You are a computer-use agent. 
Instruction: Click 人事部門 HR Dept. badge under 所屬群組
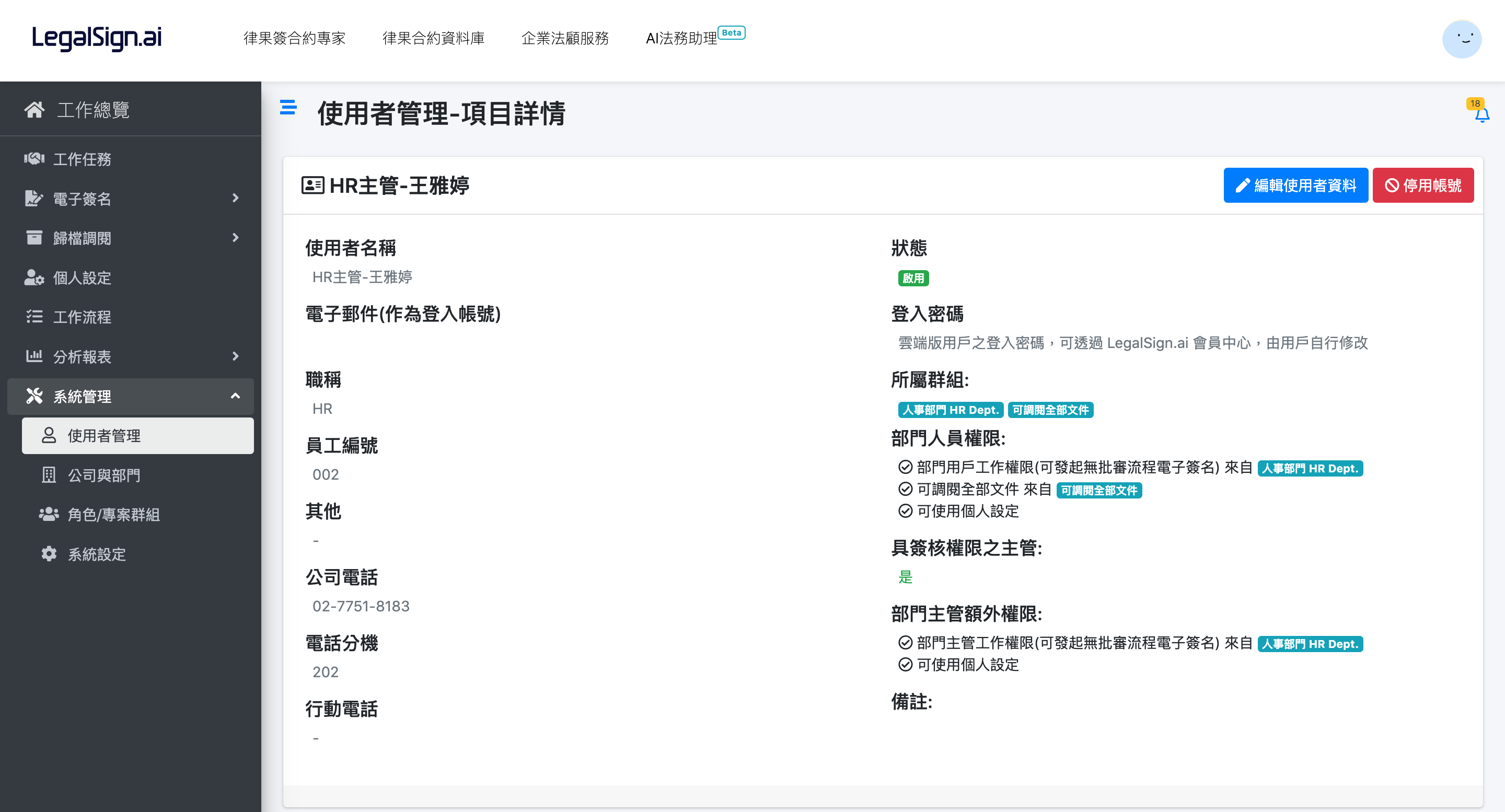tap(951, 410)
